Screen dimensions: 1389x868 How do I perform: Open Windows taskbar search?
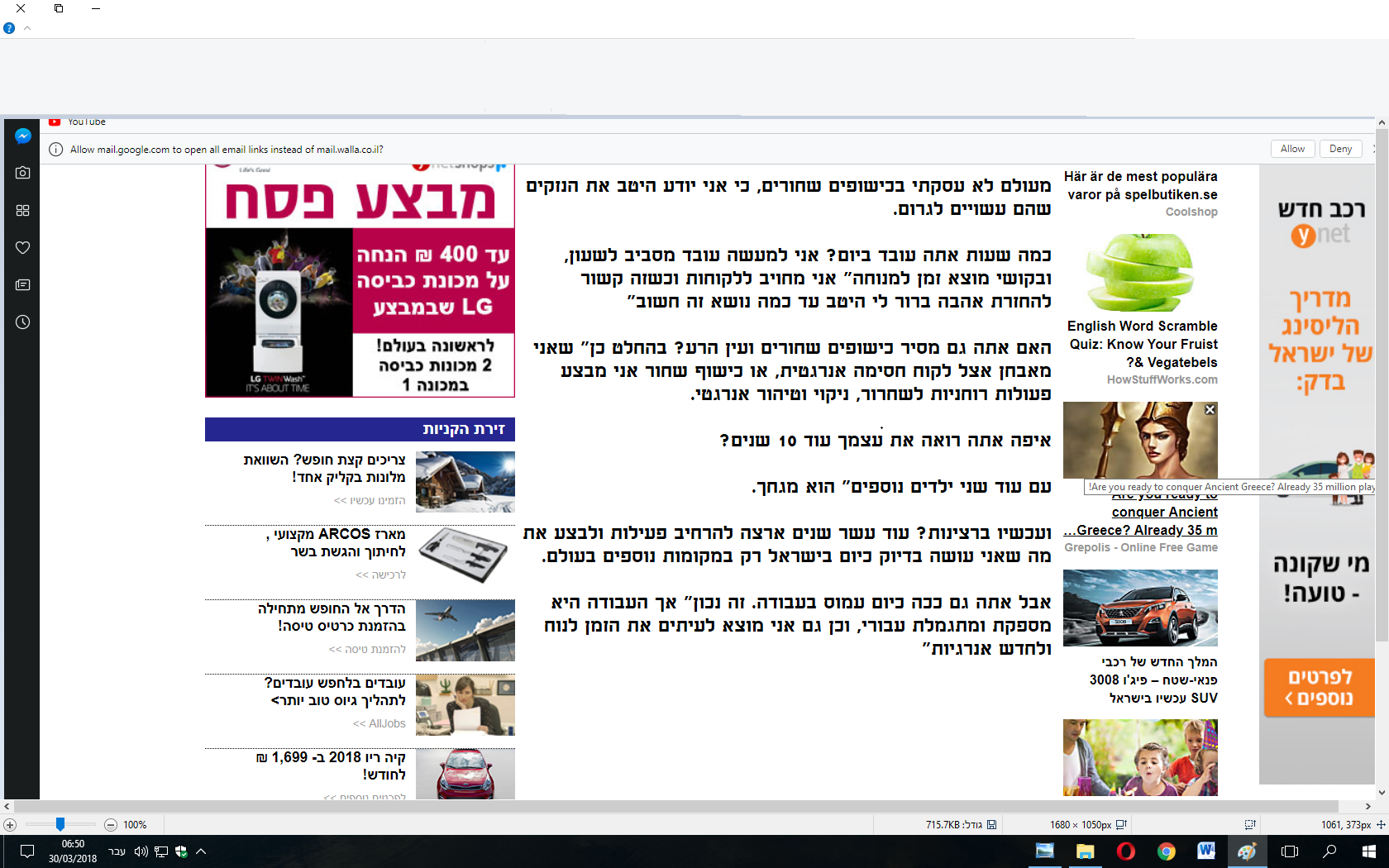(x=1329, y=851)
